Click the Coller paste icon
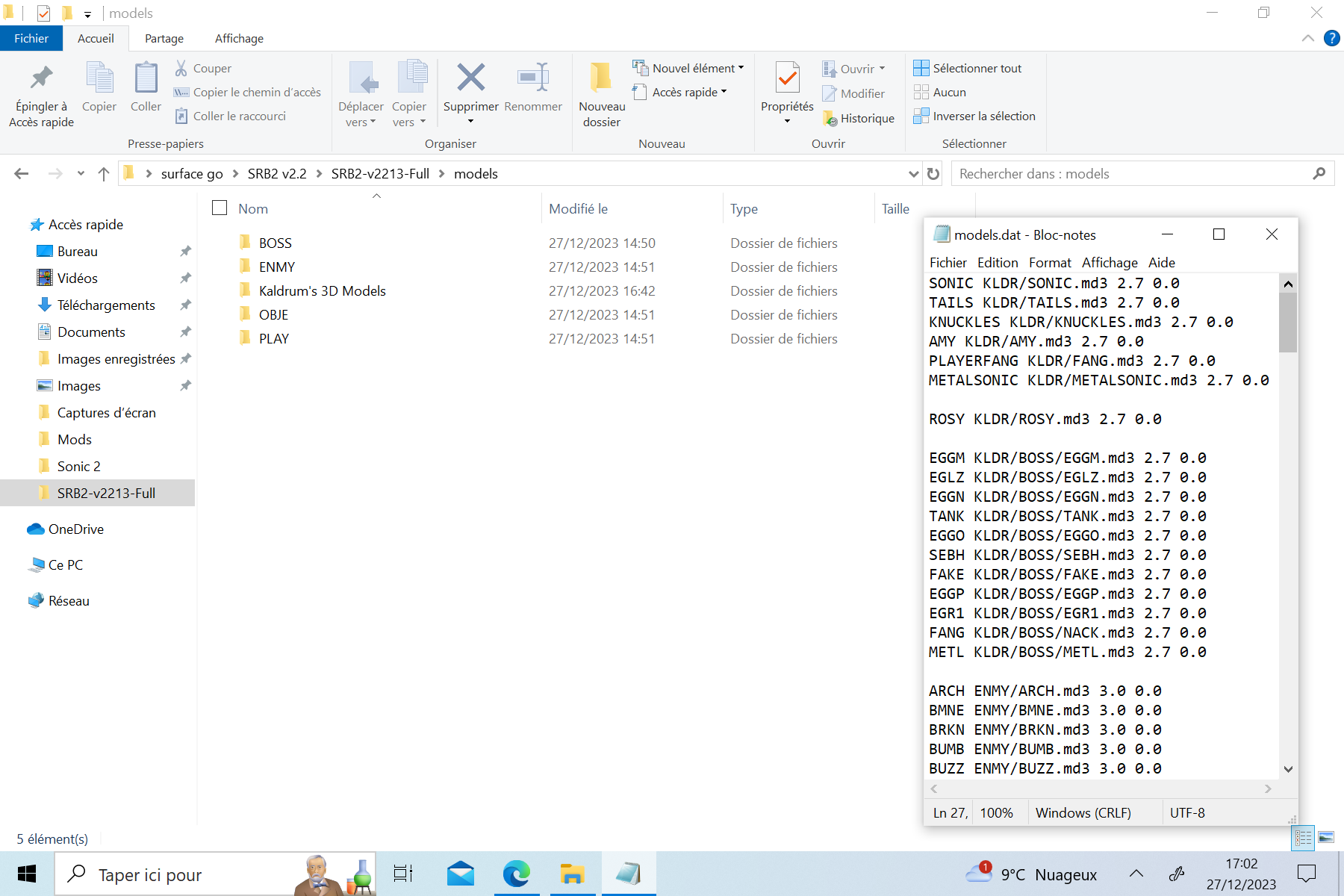Screen dimensions: 1344x896 [146, 78]
